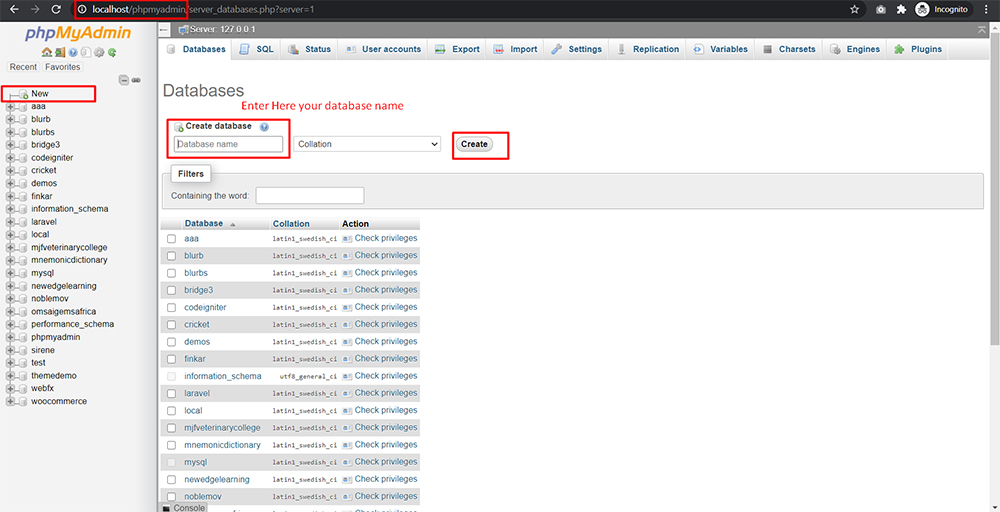1000x512 pixels.
Task: Click the collapse-all icon in navigation tree
Action: point(124,80)
